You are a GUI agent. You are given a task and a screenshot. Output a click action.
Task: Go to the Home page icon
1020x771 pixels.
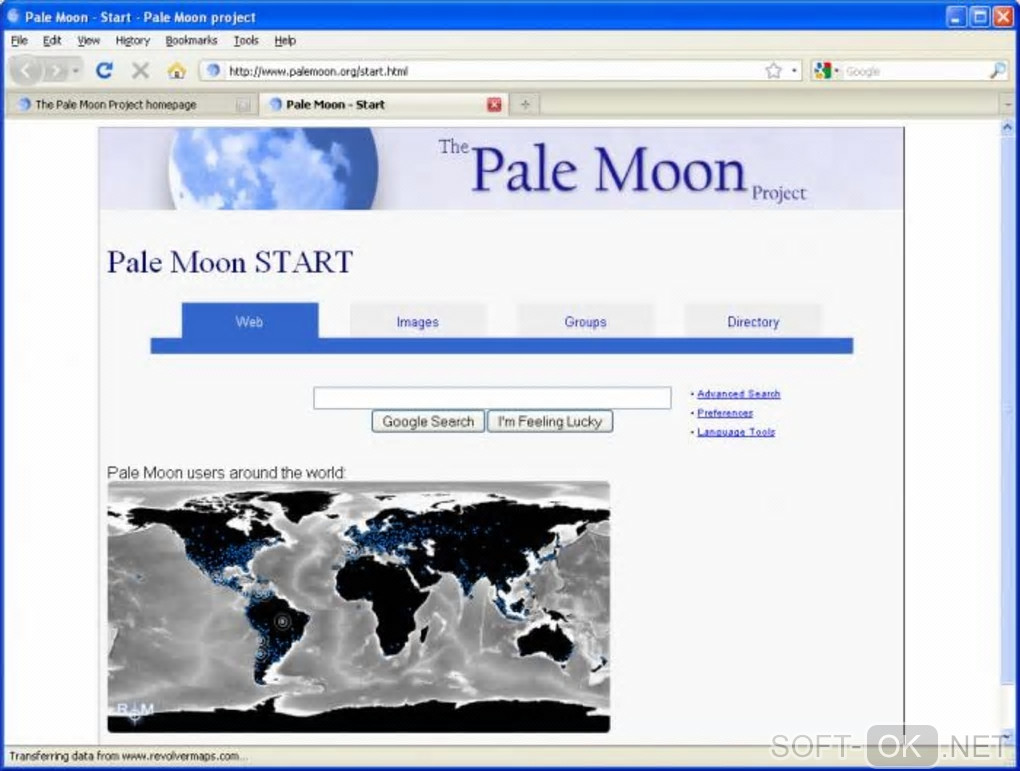coord(176,71)
